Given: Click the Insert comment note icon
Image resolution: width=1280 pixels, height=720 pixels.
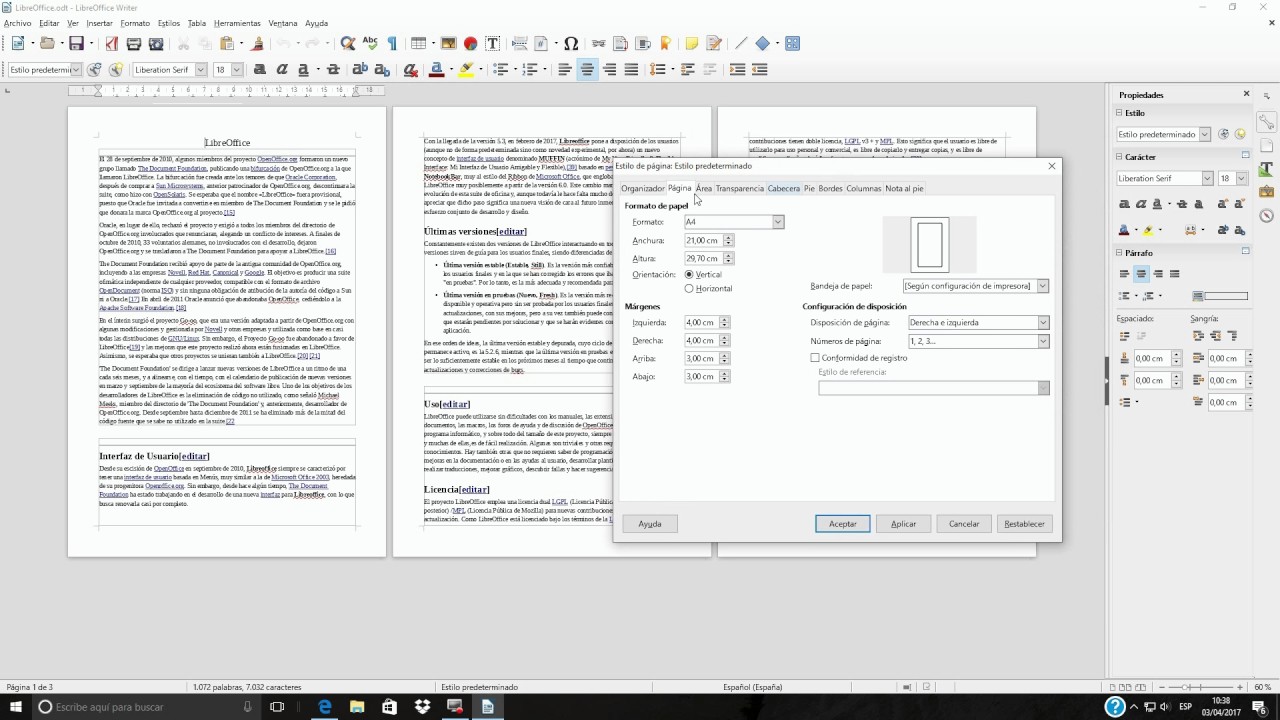Looking at the screenshot, I should coord(691,44).
